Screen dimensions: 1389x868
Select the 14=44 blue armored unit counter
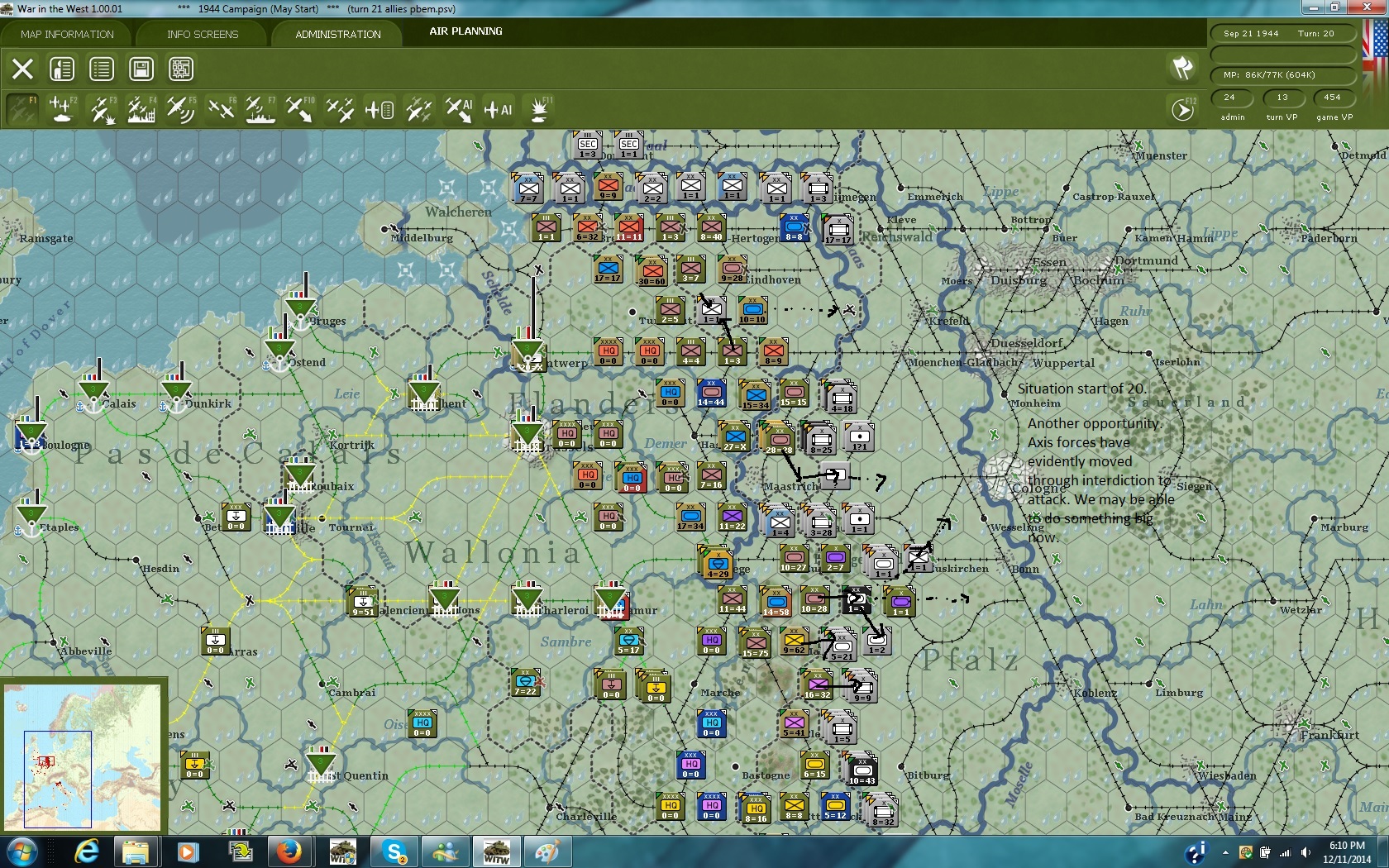[711, 393]
